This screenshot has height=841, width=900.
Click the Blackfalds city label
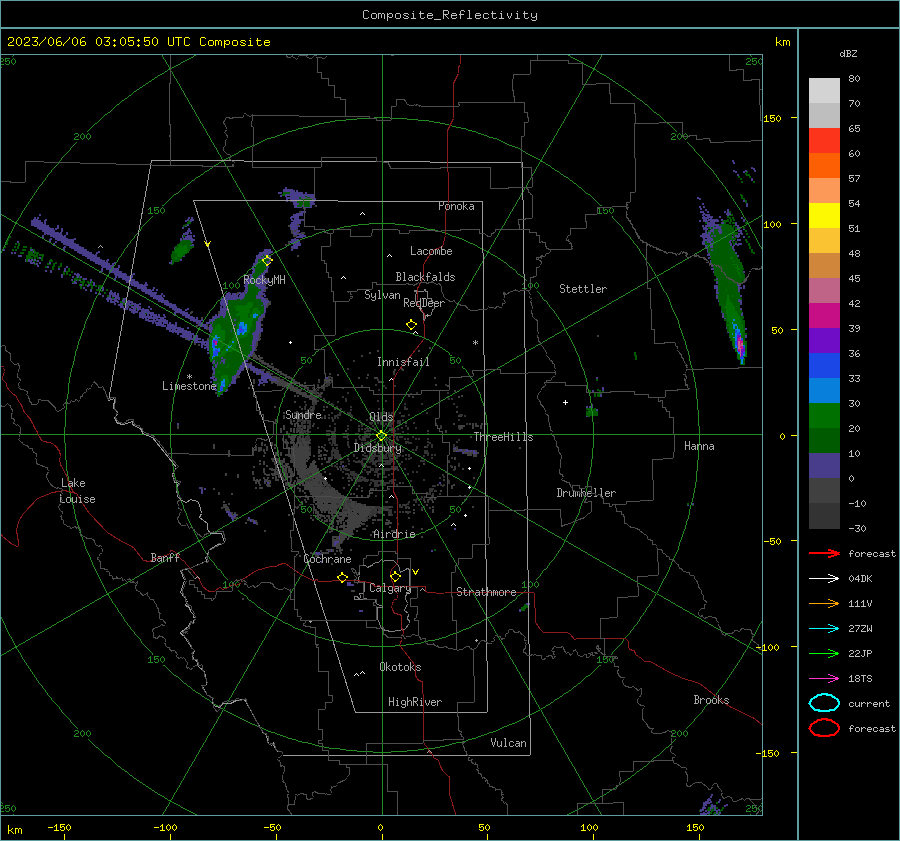click(x=425, y=277)
